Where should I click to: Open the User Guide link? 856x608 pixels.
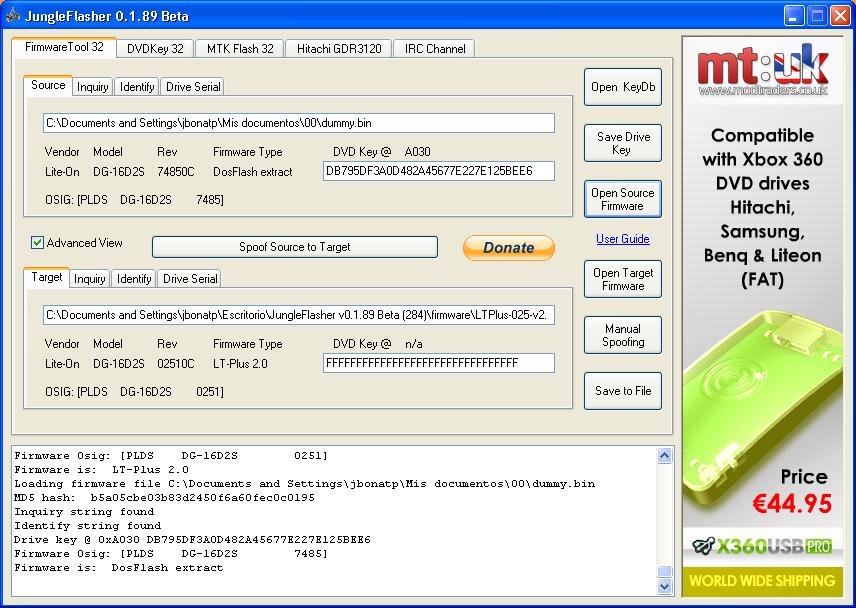tap(623, 239)
